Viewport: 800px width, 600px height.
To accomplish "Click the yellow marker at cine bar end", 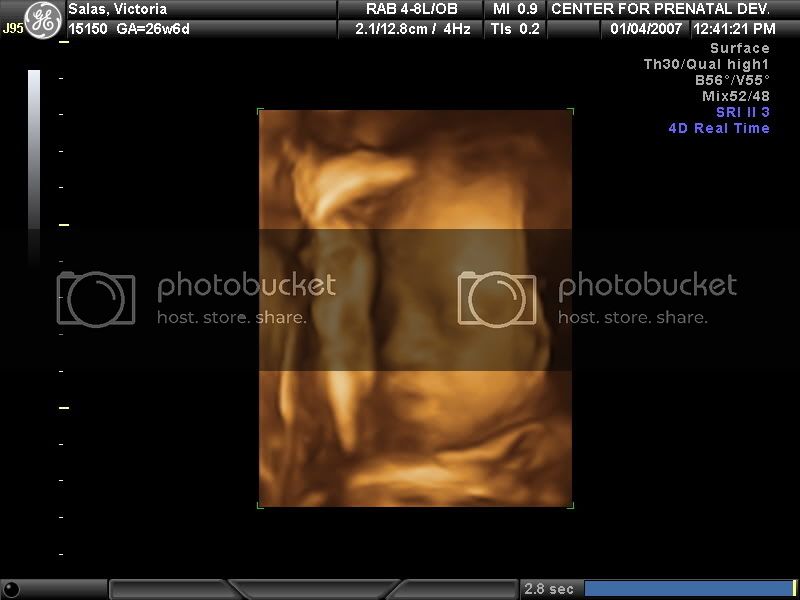I will tap(794, 588).
